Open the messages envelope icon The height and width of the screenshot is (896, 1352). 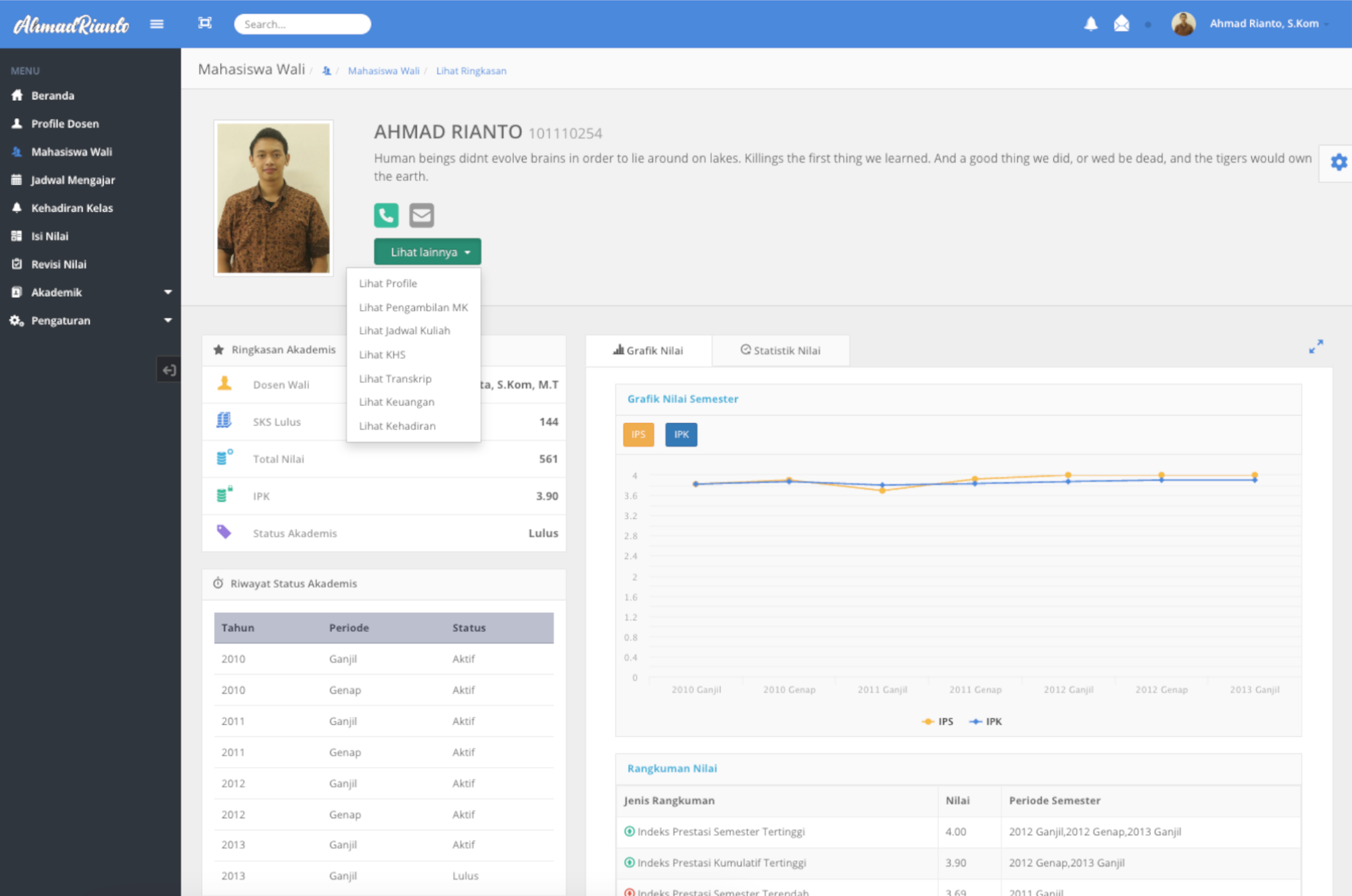click(x=1121, y=24)
